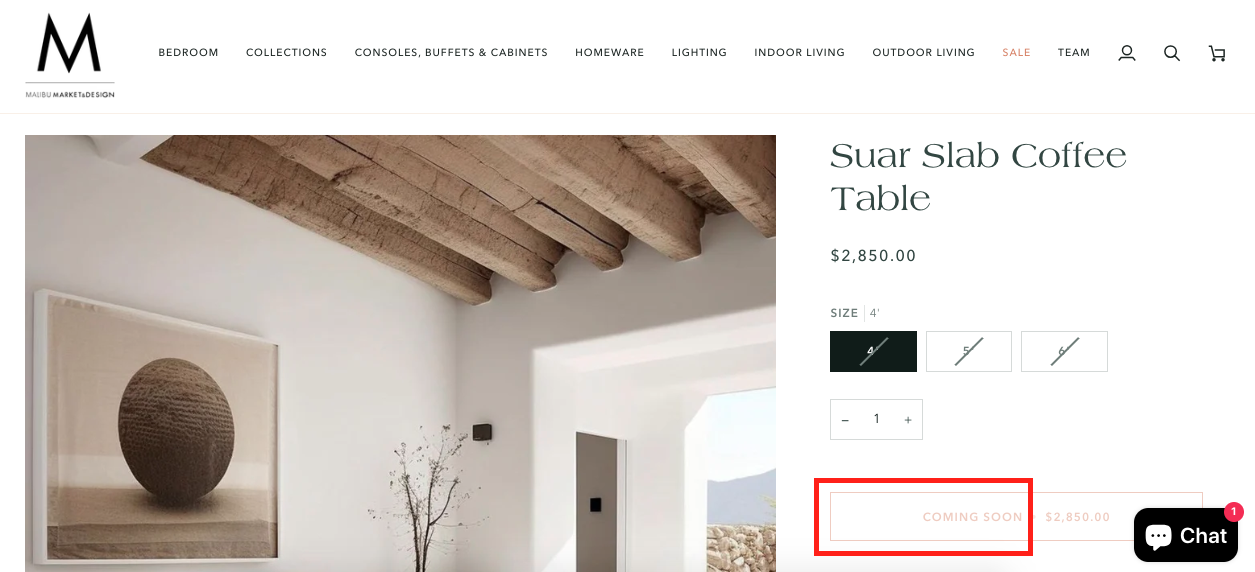The image size is (1255, 572).
Task: Click the quantity input field
Action: click(877, 420)
